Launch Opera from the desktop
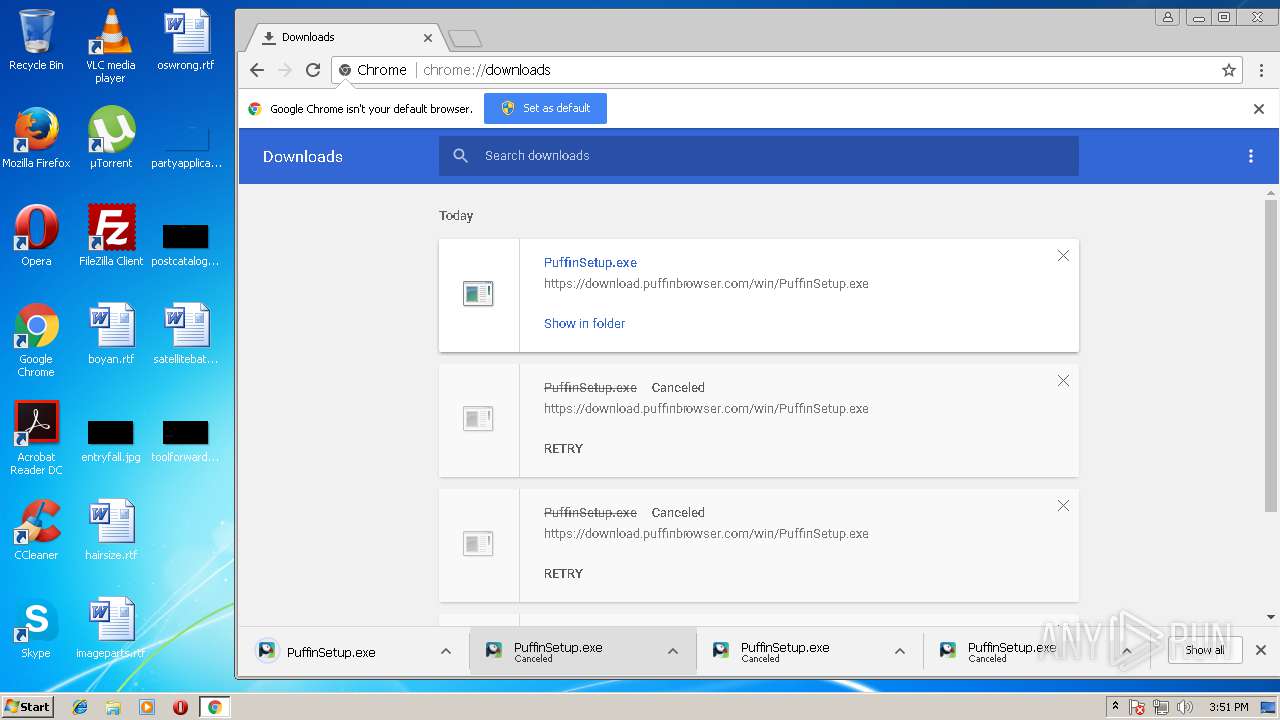The width and height of the screenshot is (1280, 720). tap(36, 236)
